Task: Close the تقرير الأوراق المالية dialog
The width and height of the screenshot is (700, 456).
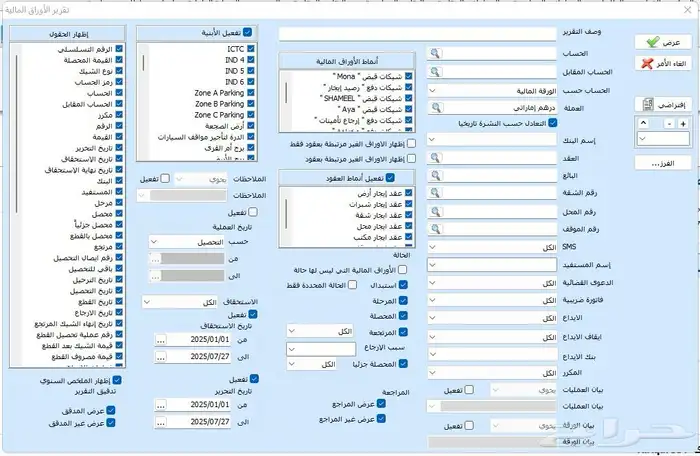Action: [x=688, y=10]
